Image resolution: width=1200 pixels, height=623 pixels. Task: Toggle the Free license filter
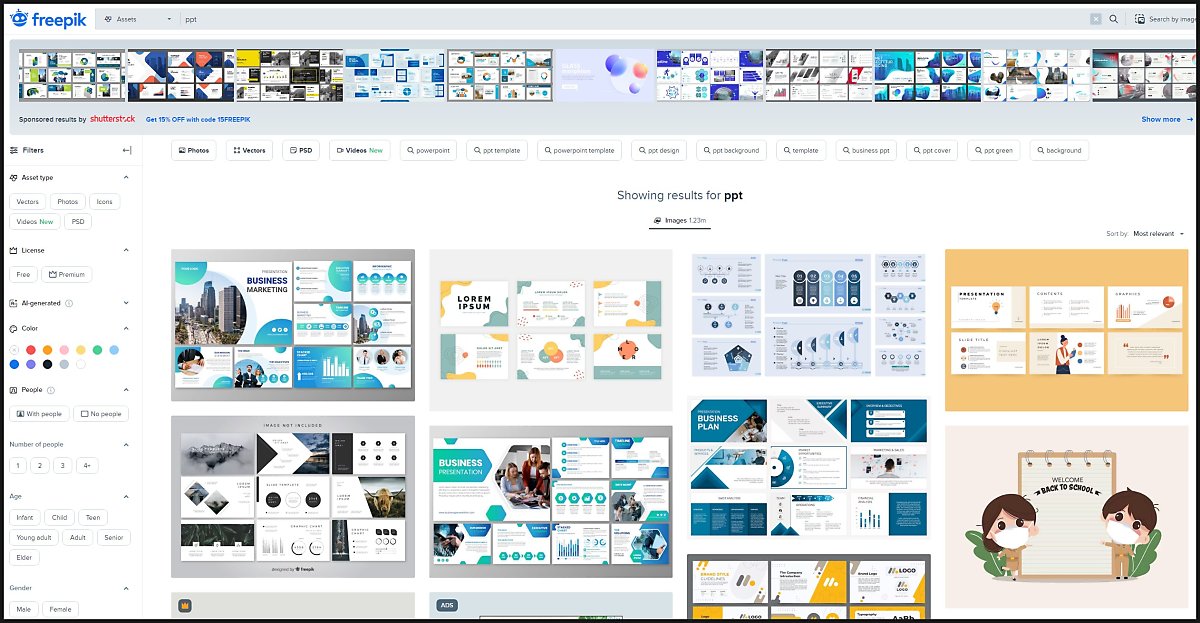tap(23, 274)
